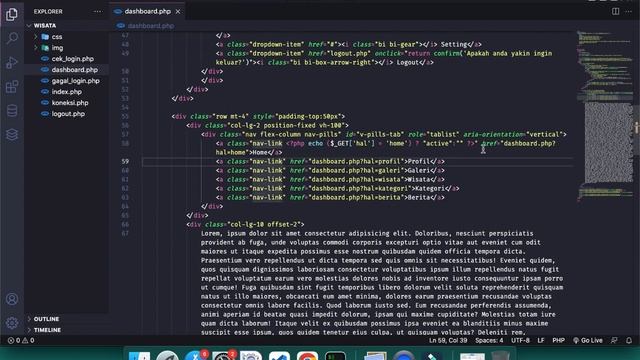This screenshot has height=360, width=640.
Task: Open the Dock app with badge 2
Action: pyautogui.click(x=223, y=356)
